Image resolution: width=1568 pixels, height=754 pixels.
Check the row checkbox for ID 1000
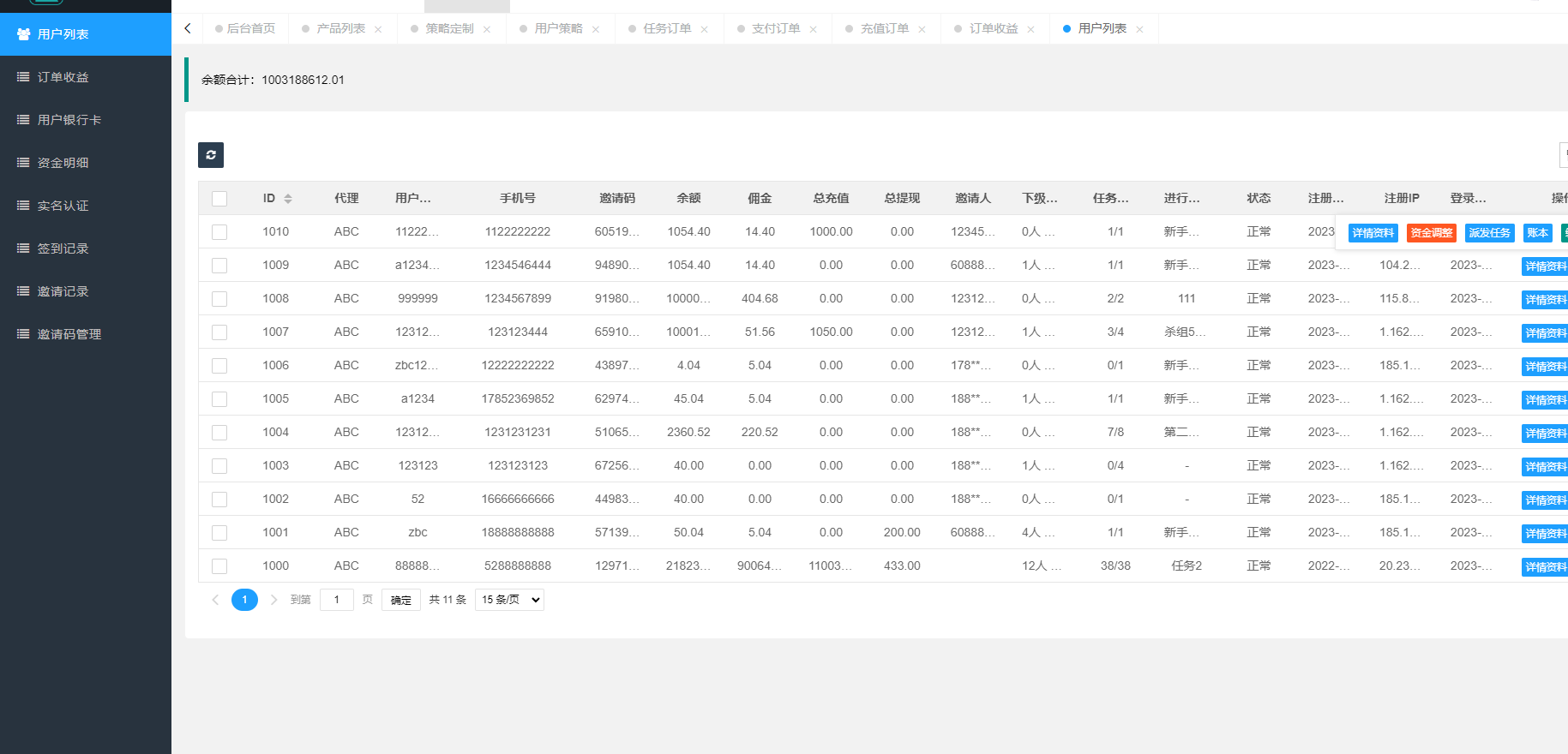[219, 566]
